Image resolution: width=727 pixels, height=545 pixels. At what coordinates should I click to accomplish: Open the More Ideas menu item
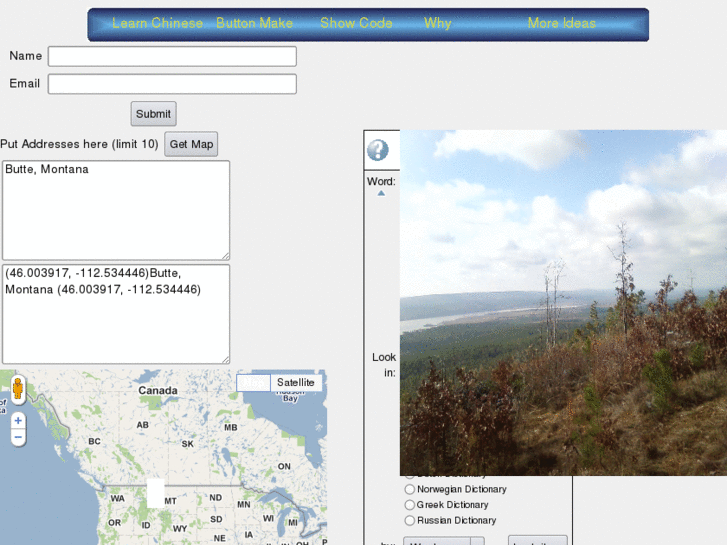(561, 23)
